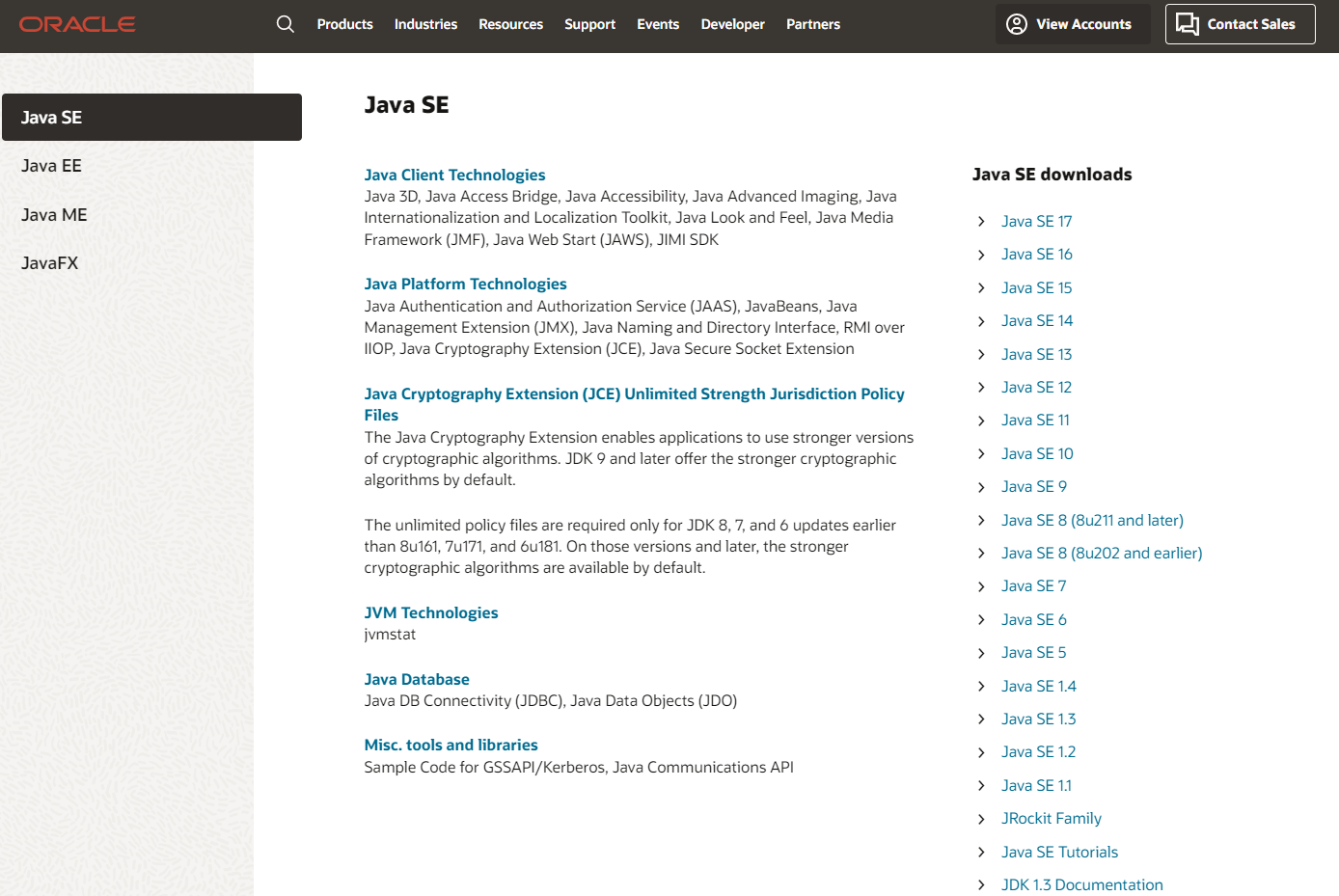Open the JCE Unlimited Strength Policy Files link

click(x=634, y=404)
